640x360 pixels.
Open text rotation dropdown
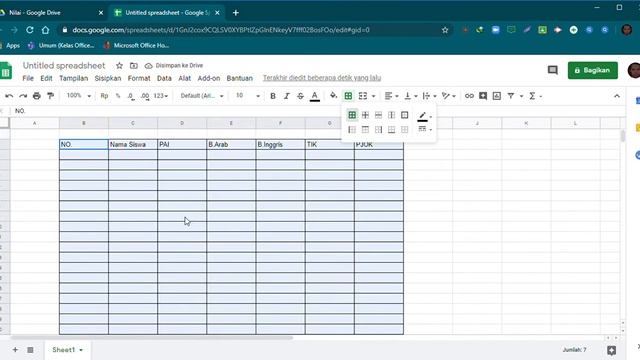(x=449, y=96)
